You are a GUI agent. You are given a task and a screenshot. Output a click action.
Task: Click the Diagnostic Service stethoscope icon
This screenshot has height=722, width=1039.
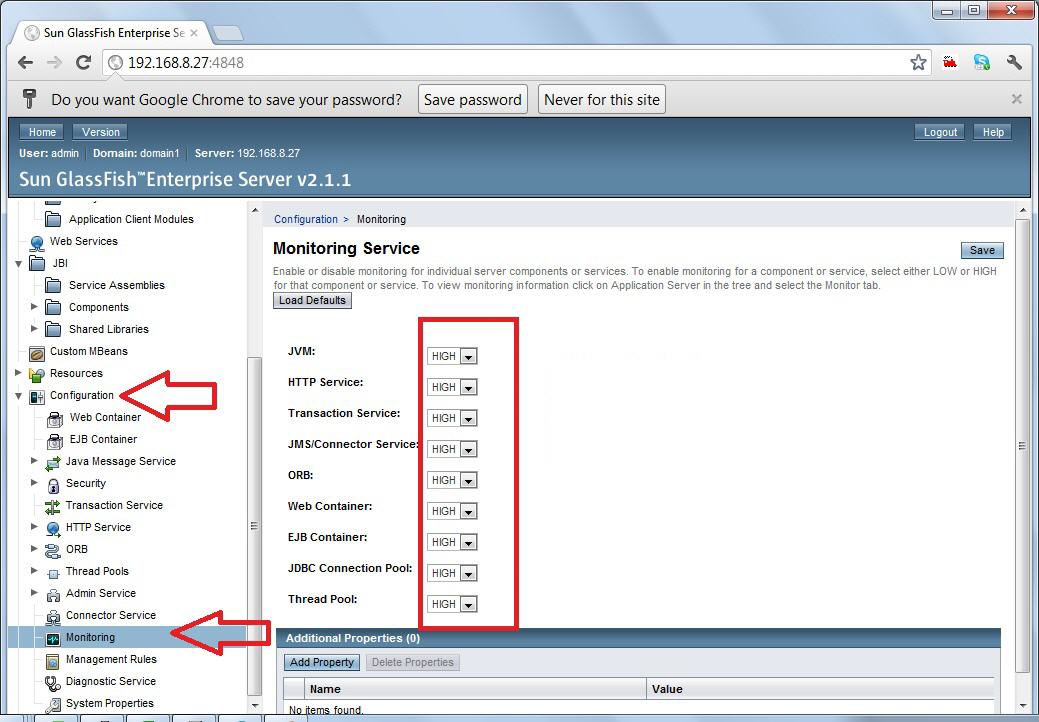53,682
